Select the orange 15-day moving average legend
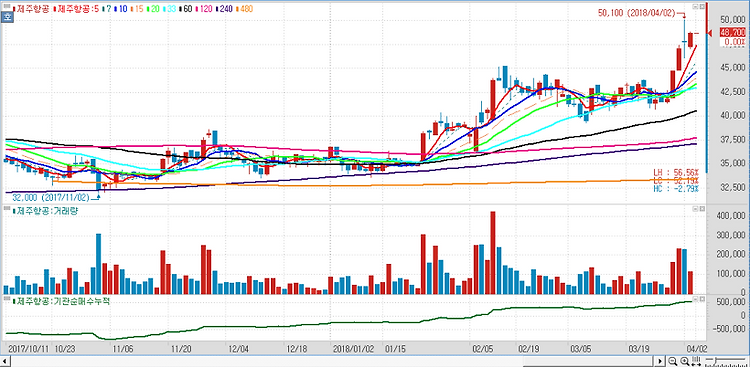Screen dimensions: 750x367 click(137, 9)
